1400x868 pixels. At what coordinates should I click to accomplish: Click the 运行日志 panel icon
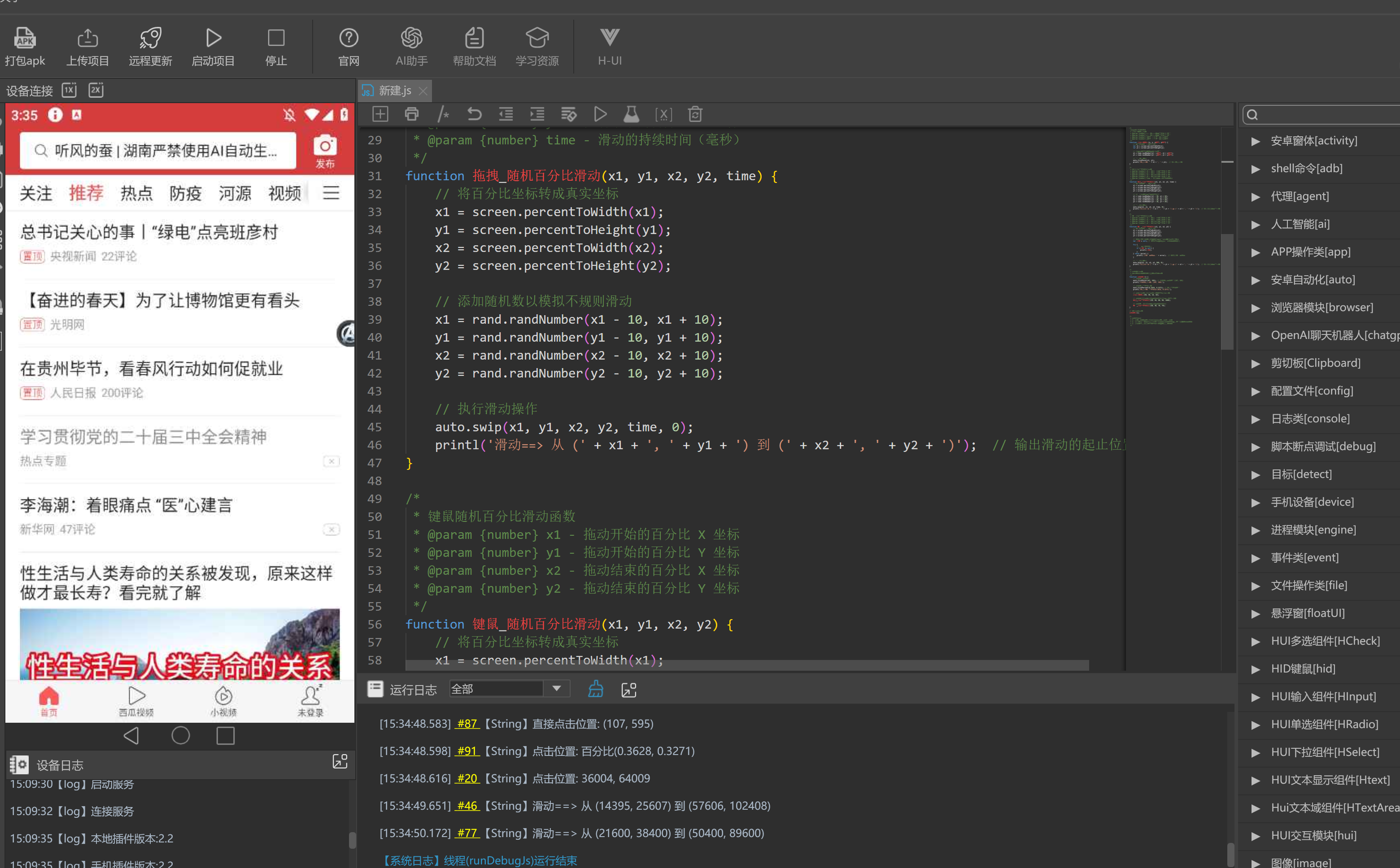click(x=375, y=689)
